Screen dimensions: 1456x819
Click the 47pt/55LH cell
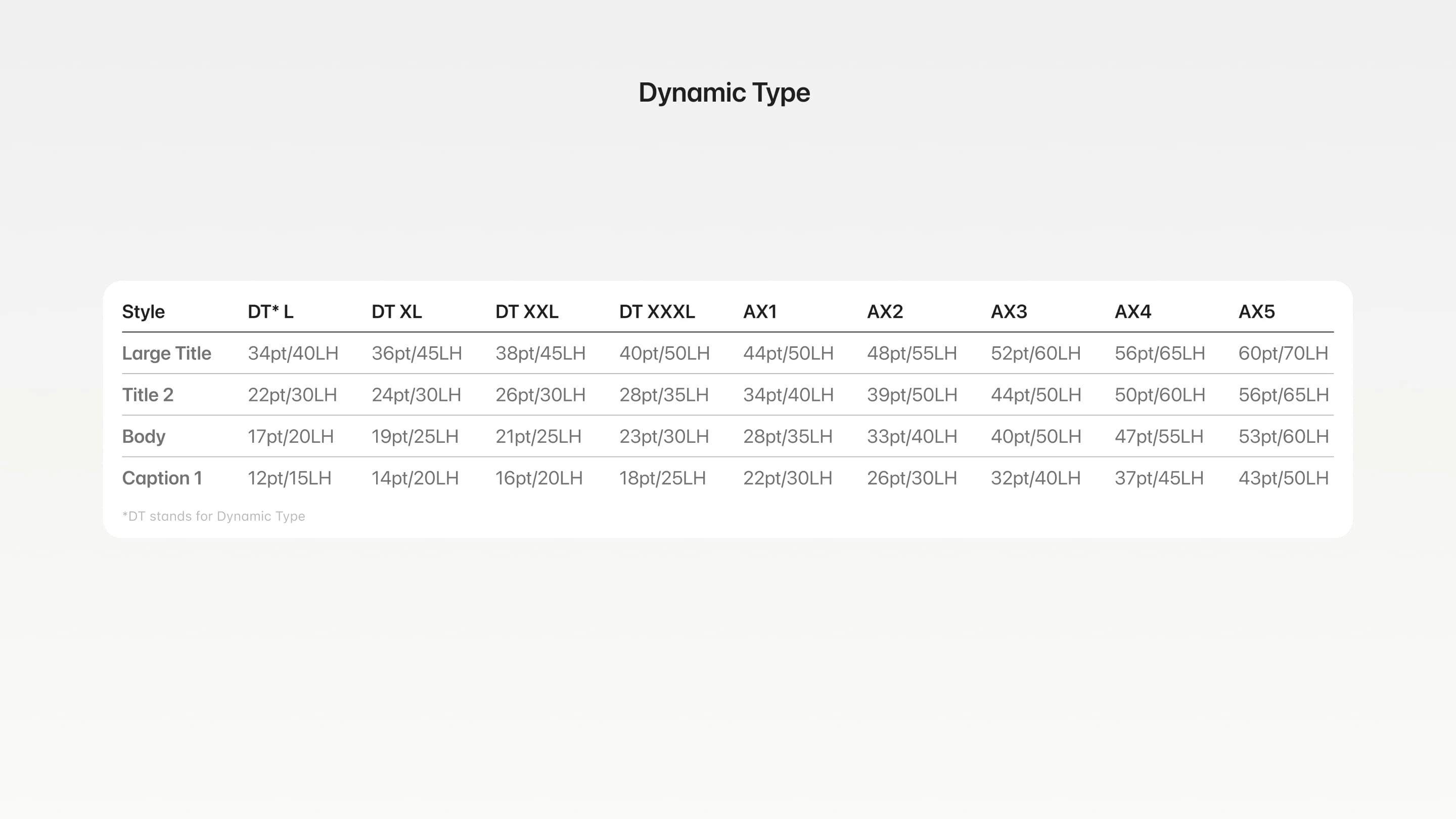tap(1159, 436)
